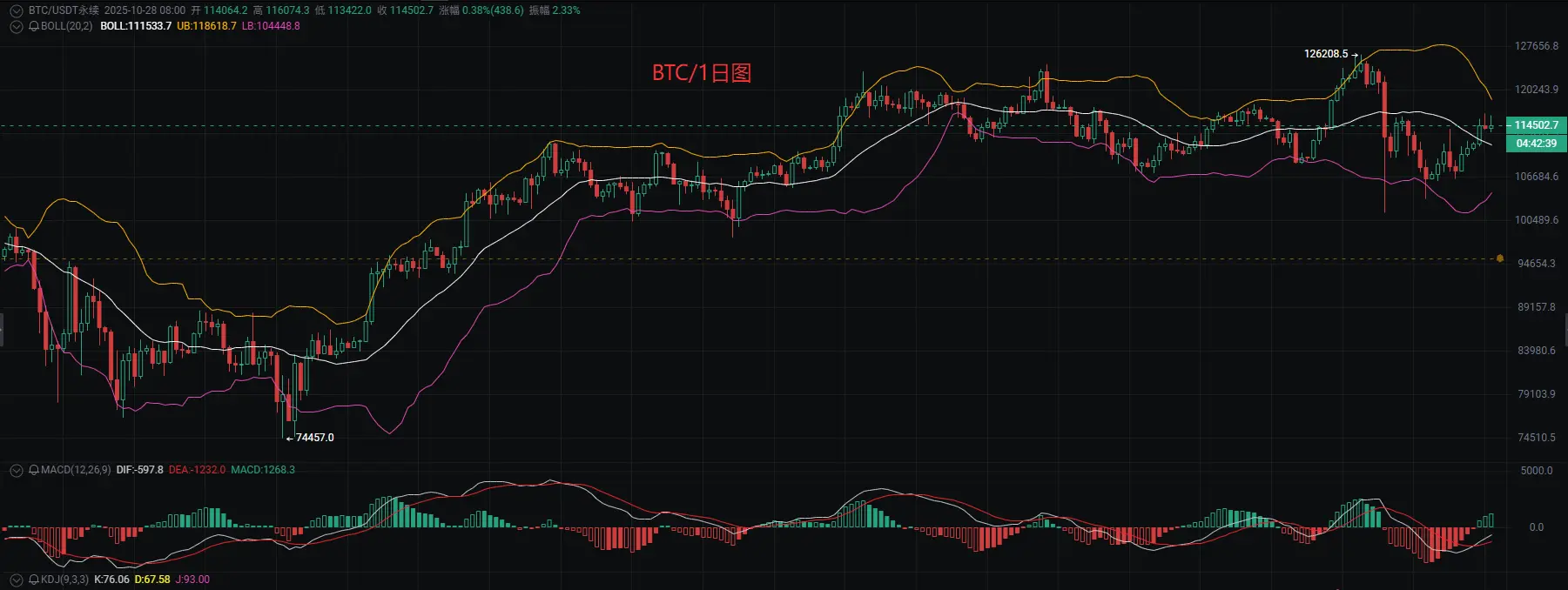This screenshot has height=590, width=1568.
Task: Click the yellow price alert marker near 94654.3
Action: [x=1499, y=258]
